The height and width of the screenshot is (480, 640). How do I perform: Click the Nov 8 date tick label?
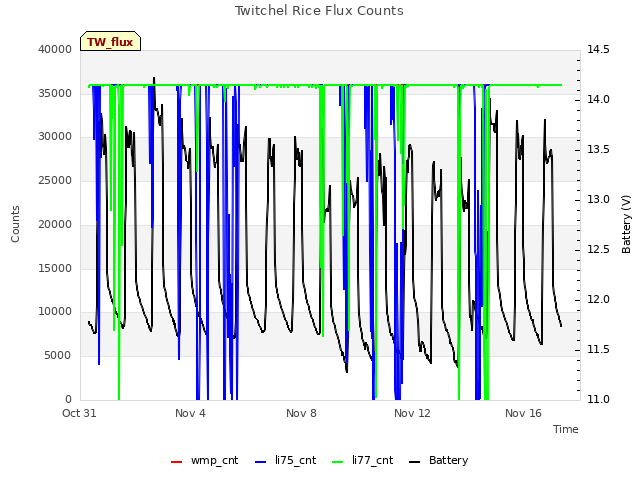click(x=301, y=413)
